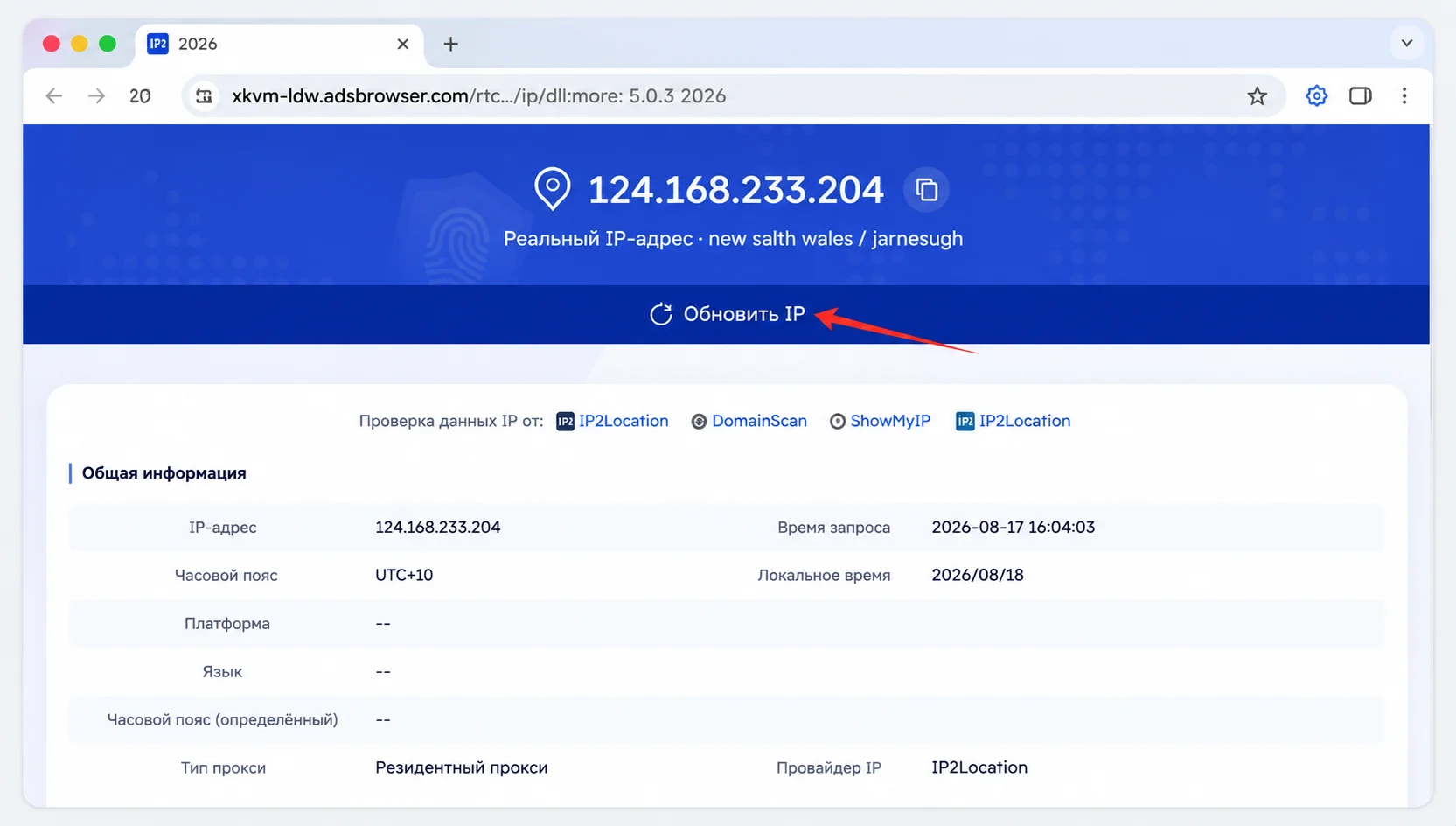Click the Локальное время label

pos(824,576)
